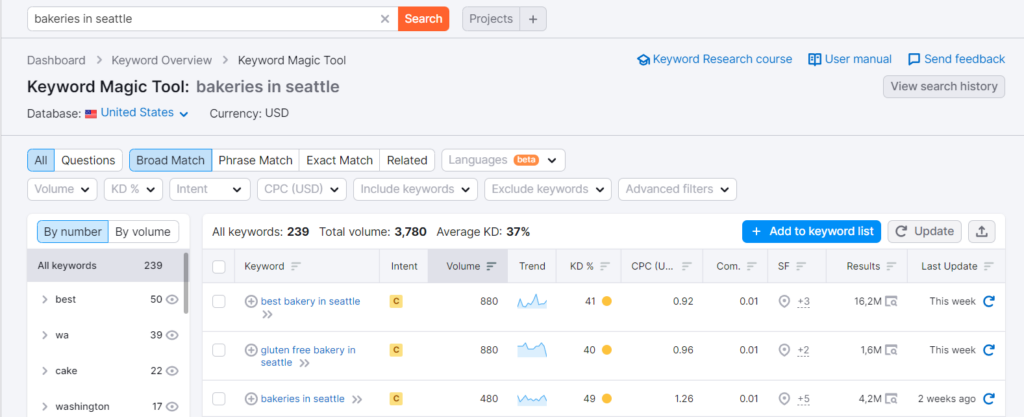The width and height of the screenshot is (1024, 417).
Task: Toggle eye icon for the 'best' group
Action: pos(172,300)
